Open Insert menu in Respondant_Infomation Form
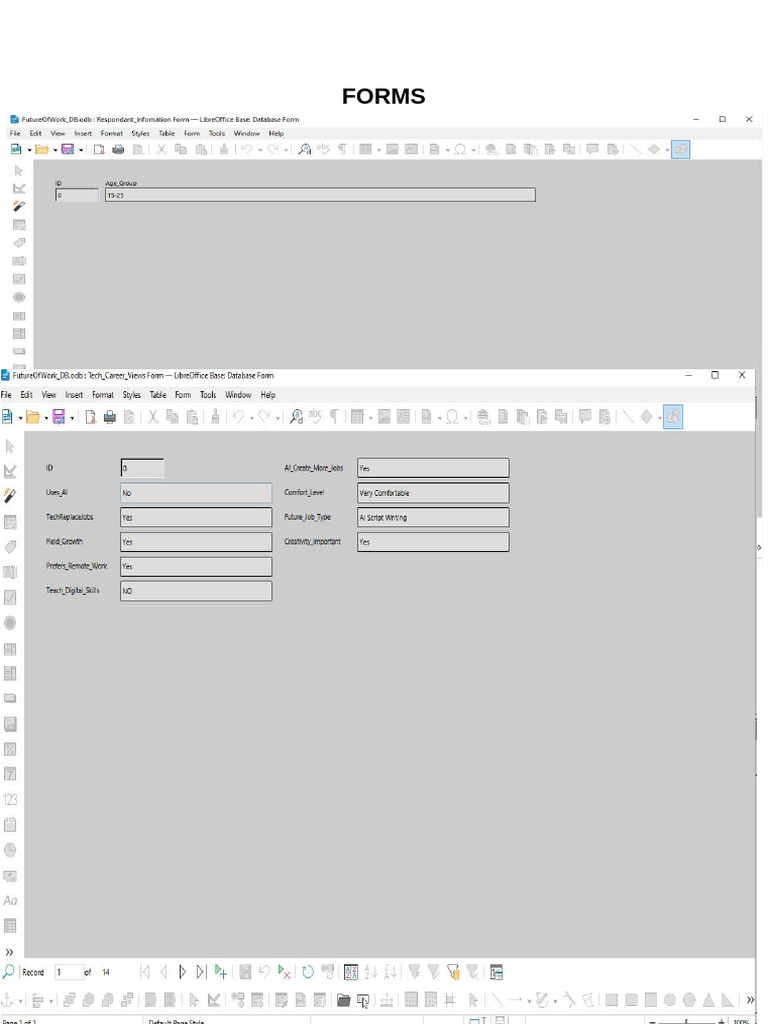Viewport: 768px width, 1024px height. click(83, 133)
